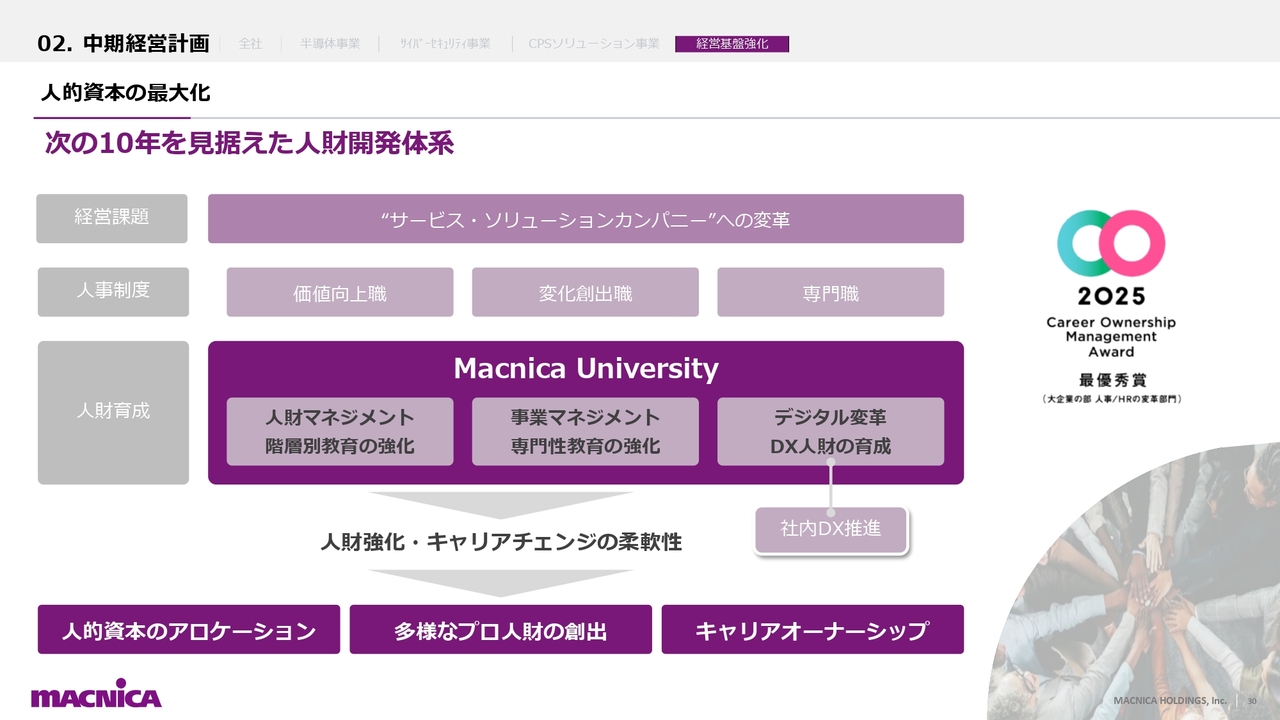Click the MACNICA logo at bottom left
This screenshot has height=720, width=1280.
(x=96, y=695)
